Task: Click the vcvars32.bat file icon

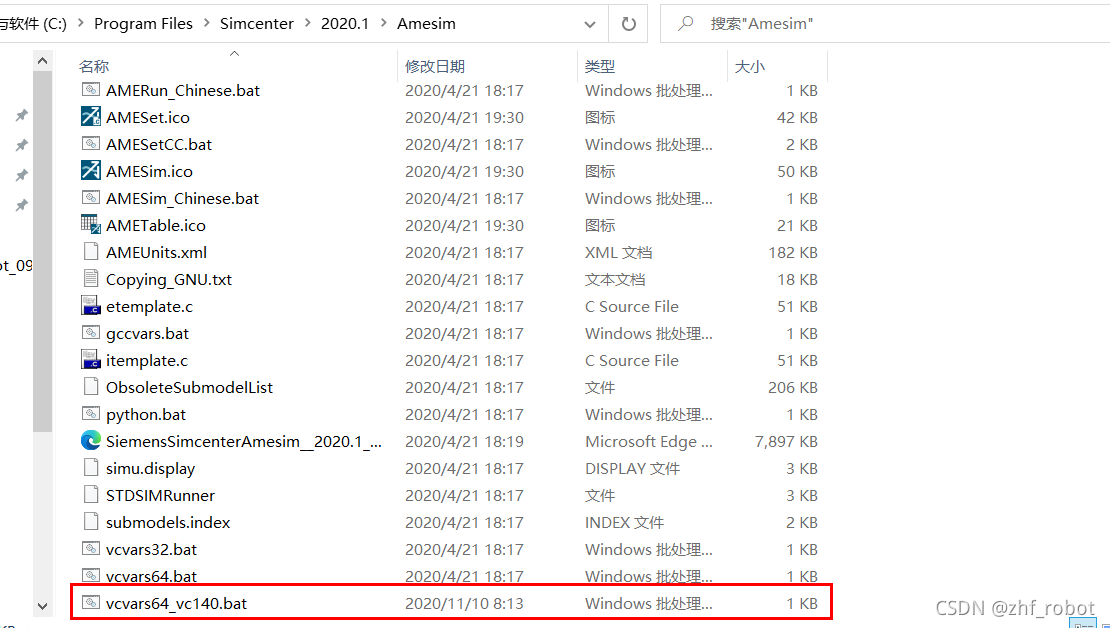Action: (x=91, y=549)
